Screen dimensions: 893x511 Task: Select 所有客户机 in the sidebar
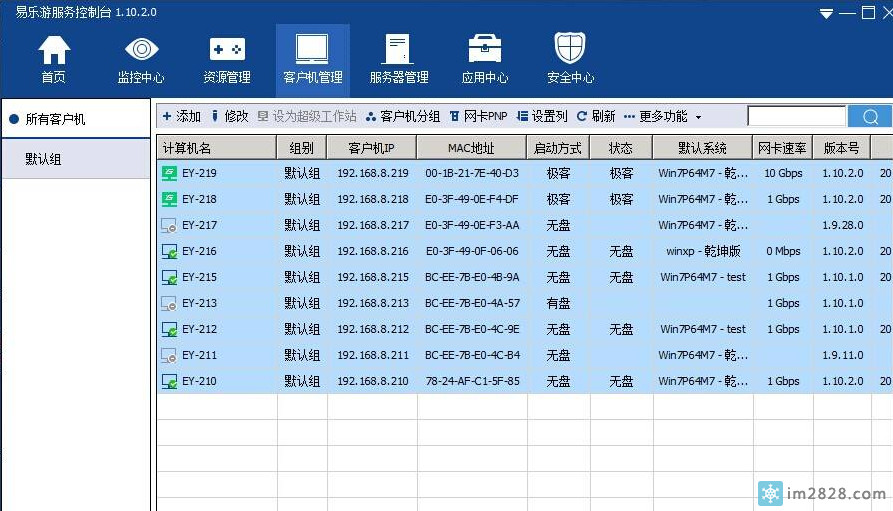tap(55, 119)
